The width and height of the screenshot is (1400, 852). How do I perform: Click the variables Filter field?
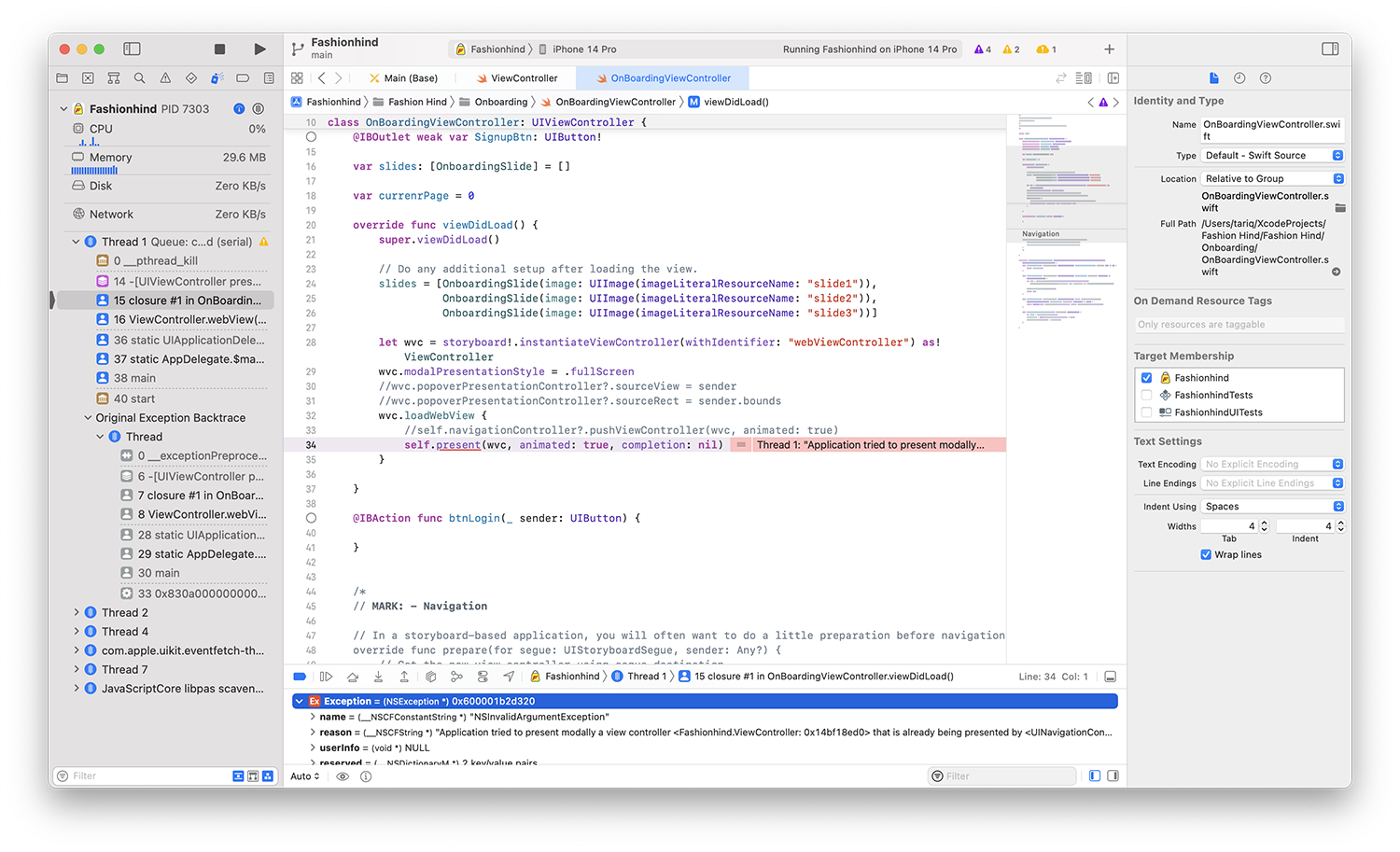[1004, 776]
